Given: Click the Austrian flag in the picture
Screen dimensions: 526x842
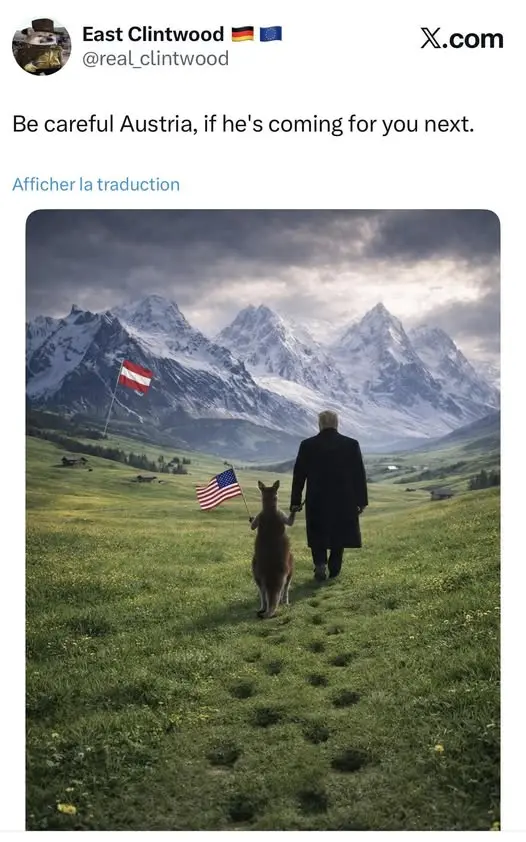Looking at the screenshot, I should pos(135,377).
